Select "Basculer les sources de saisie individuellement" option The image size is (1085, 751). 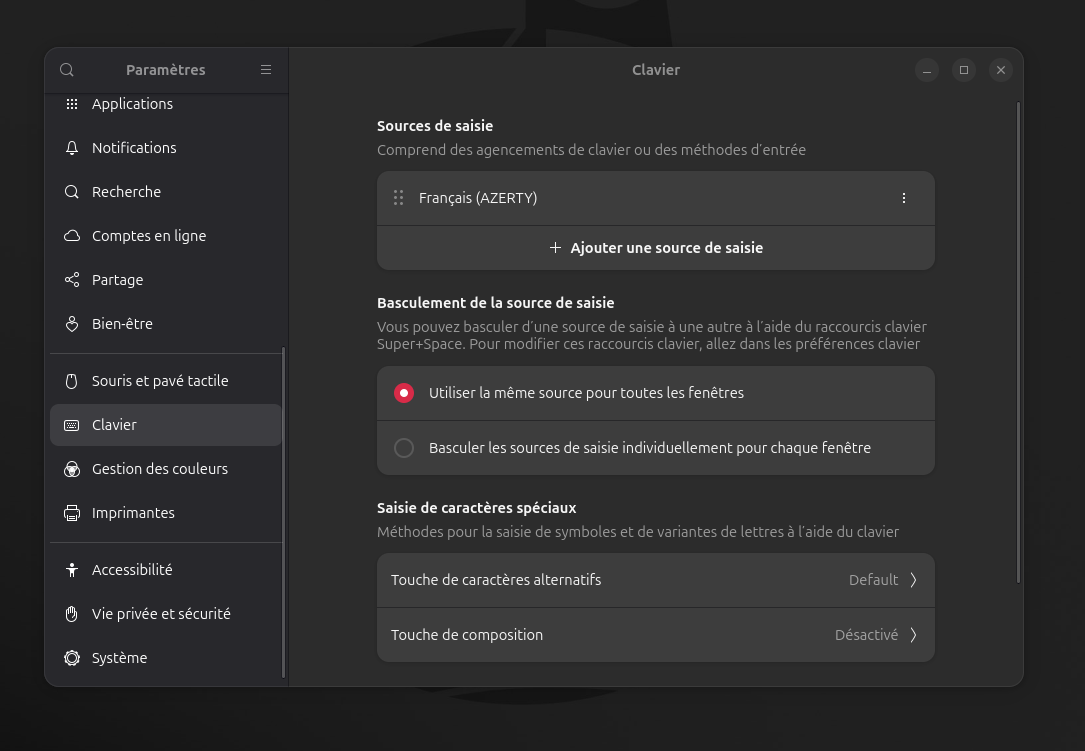[404, 448]
